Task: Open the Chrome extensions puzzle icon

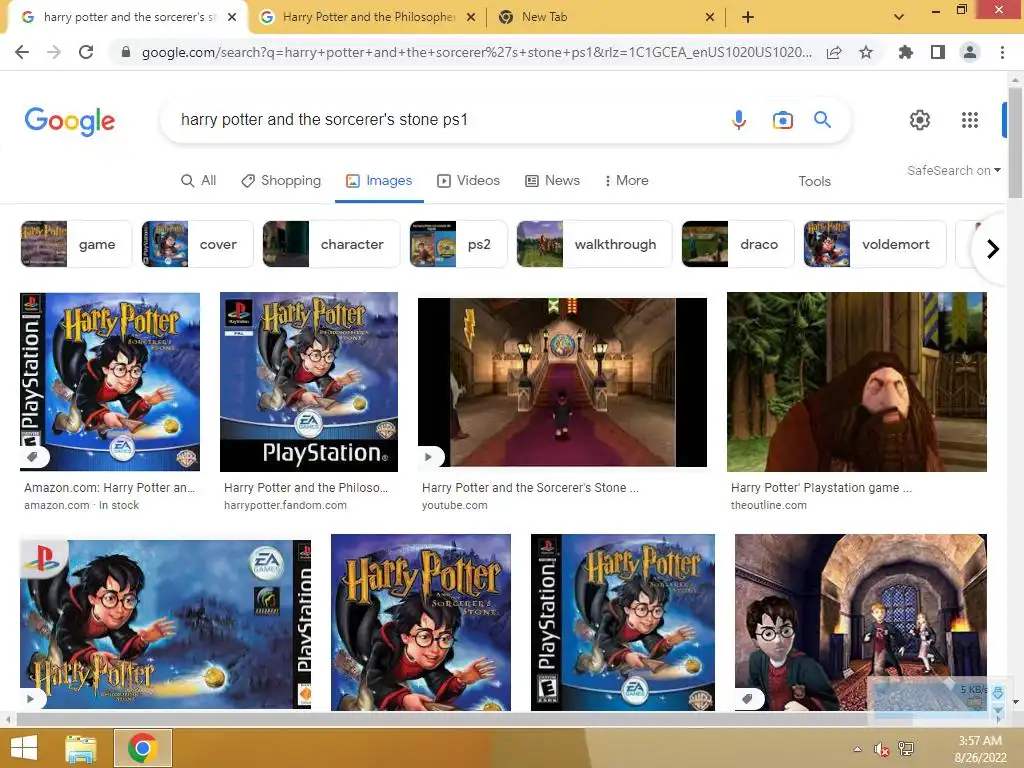Action: (905, 52)
